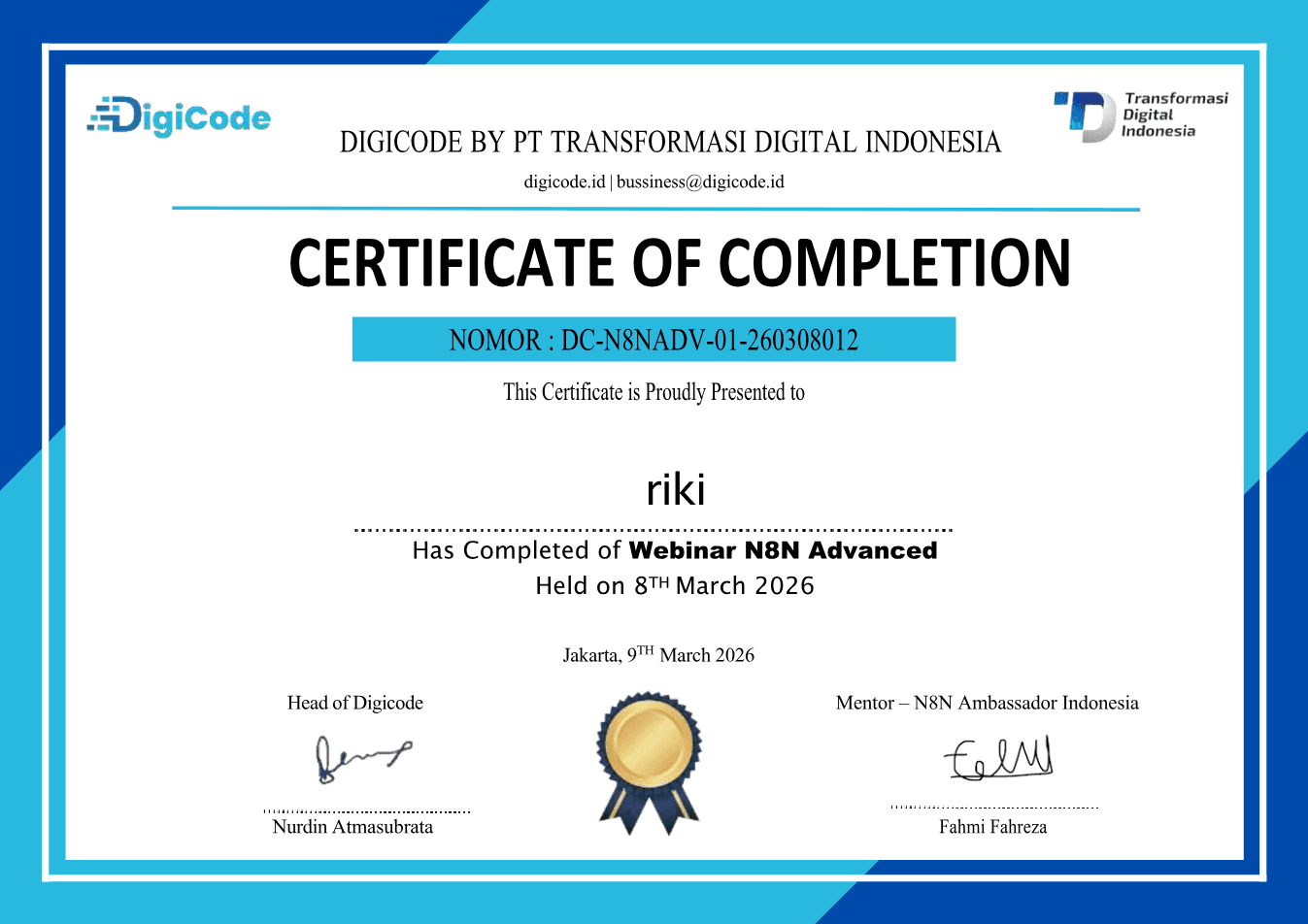Click the gold award ribbon badge
The height and width of the screenshot is (924, 1308).
pos(649,764)
